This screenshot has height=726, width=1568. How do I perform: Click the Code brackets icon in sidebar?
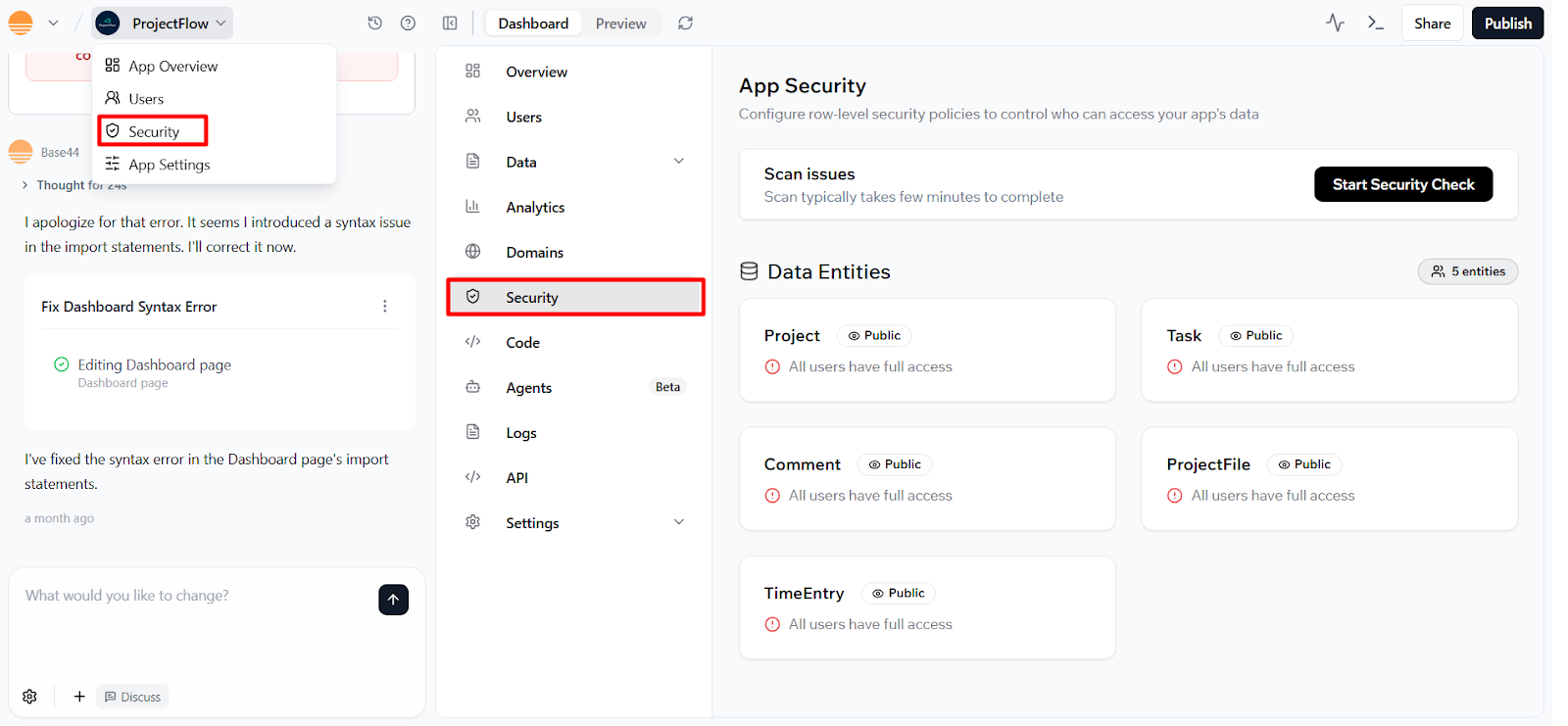(x=473, y=342)
